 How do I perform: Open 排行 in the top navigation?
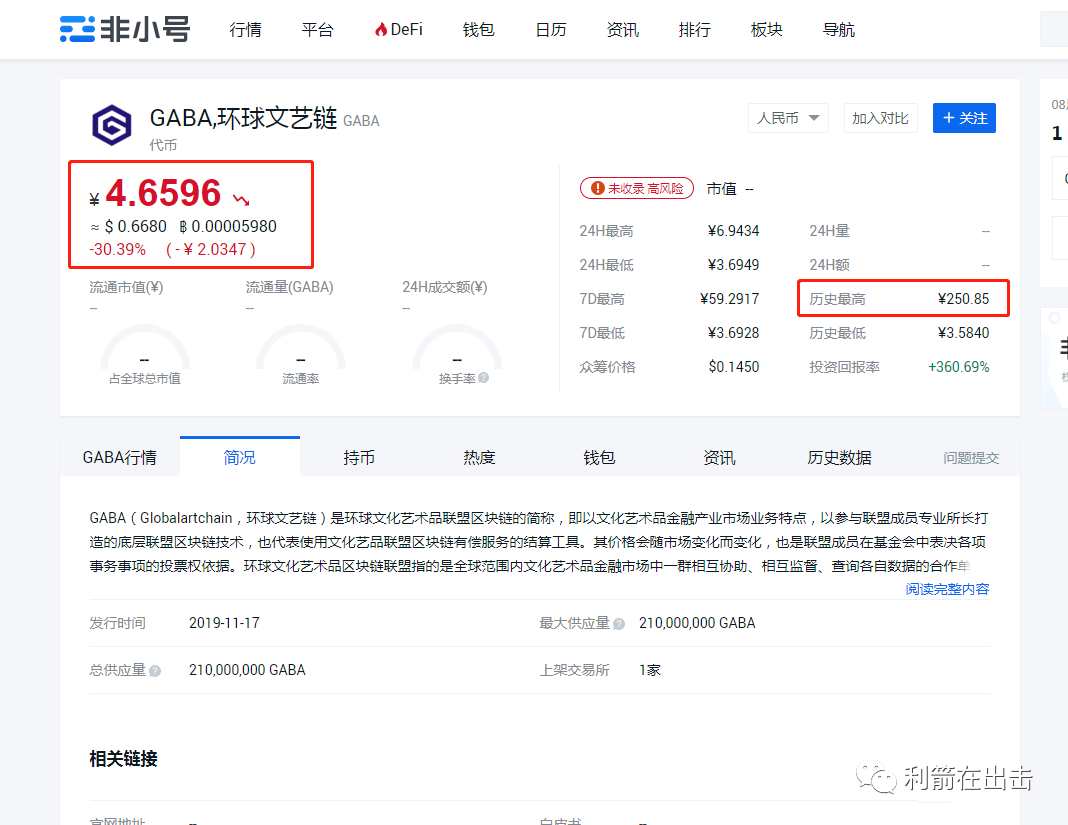[x=695, y=29]
